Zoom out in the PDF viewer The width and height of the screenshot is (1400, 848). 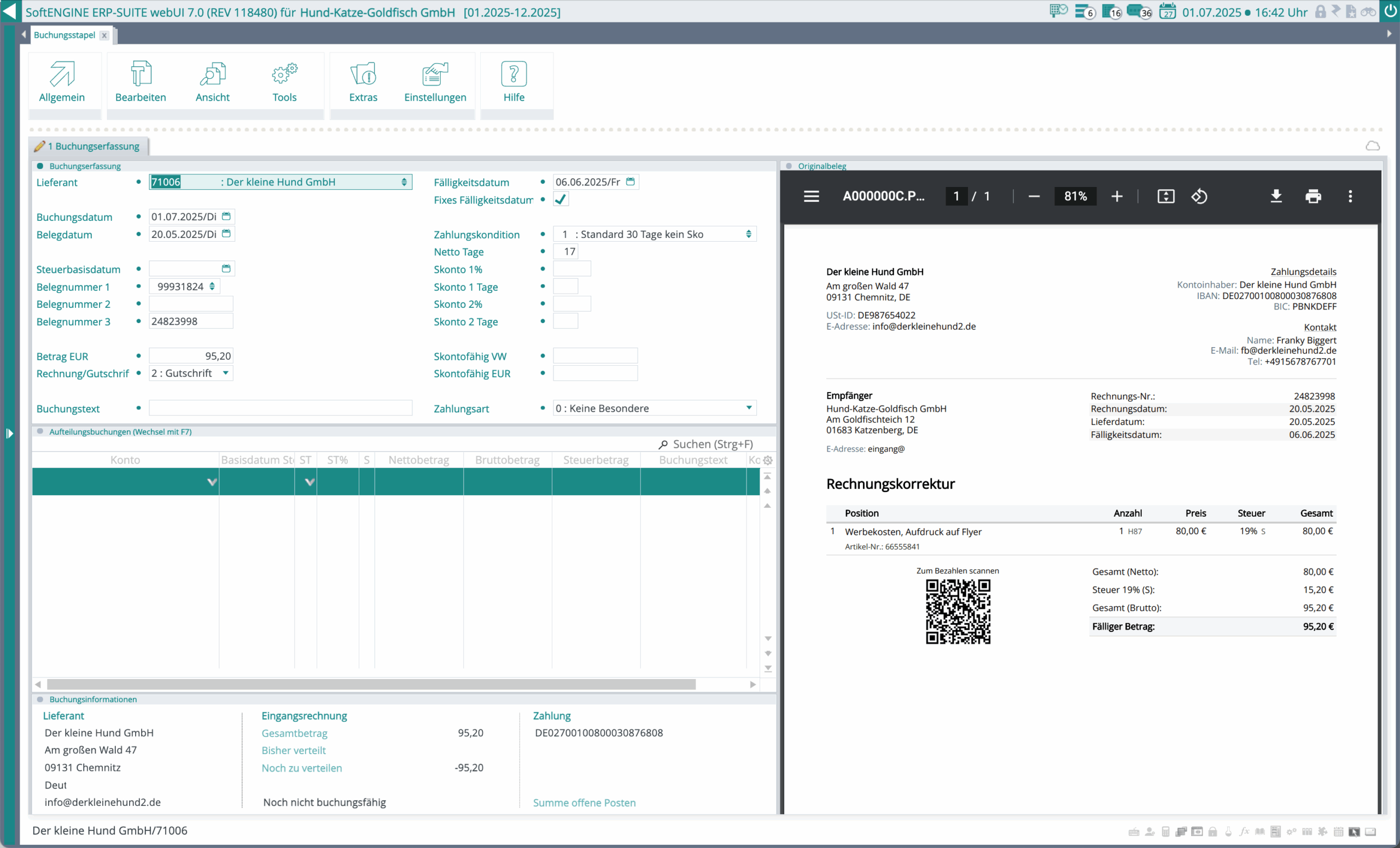tap(1034, 196)
